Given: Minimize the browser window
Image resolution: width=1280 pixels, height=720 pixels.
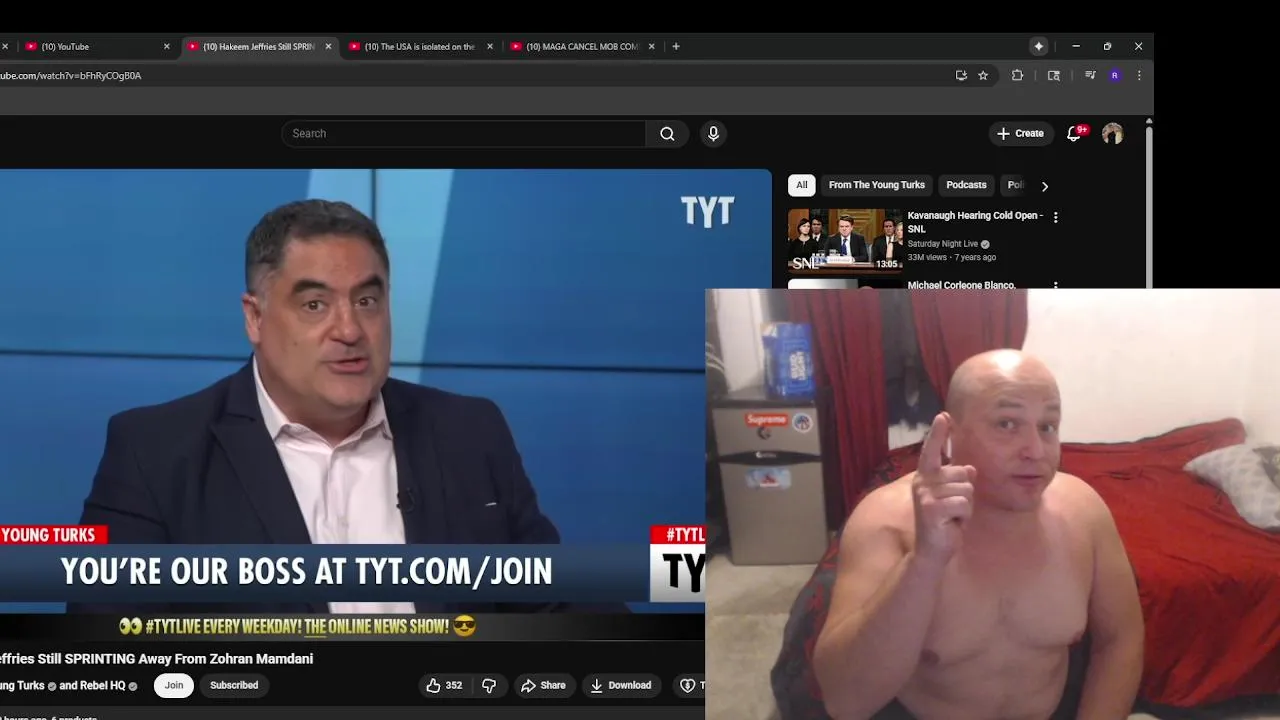Looking at the screenshot, I should pyautogui.click(x=1076, y=46).
